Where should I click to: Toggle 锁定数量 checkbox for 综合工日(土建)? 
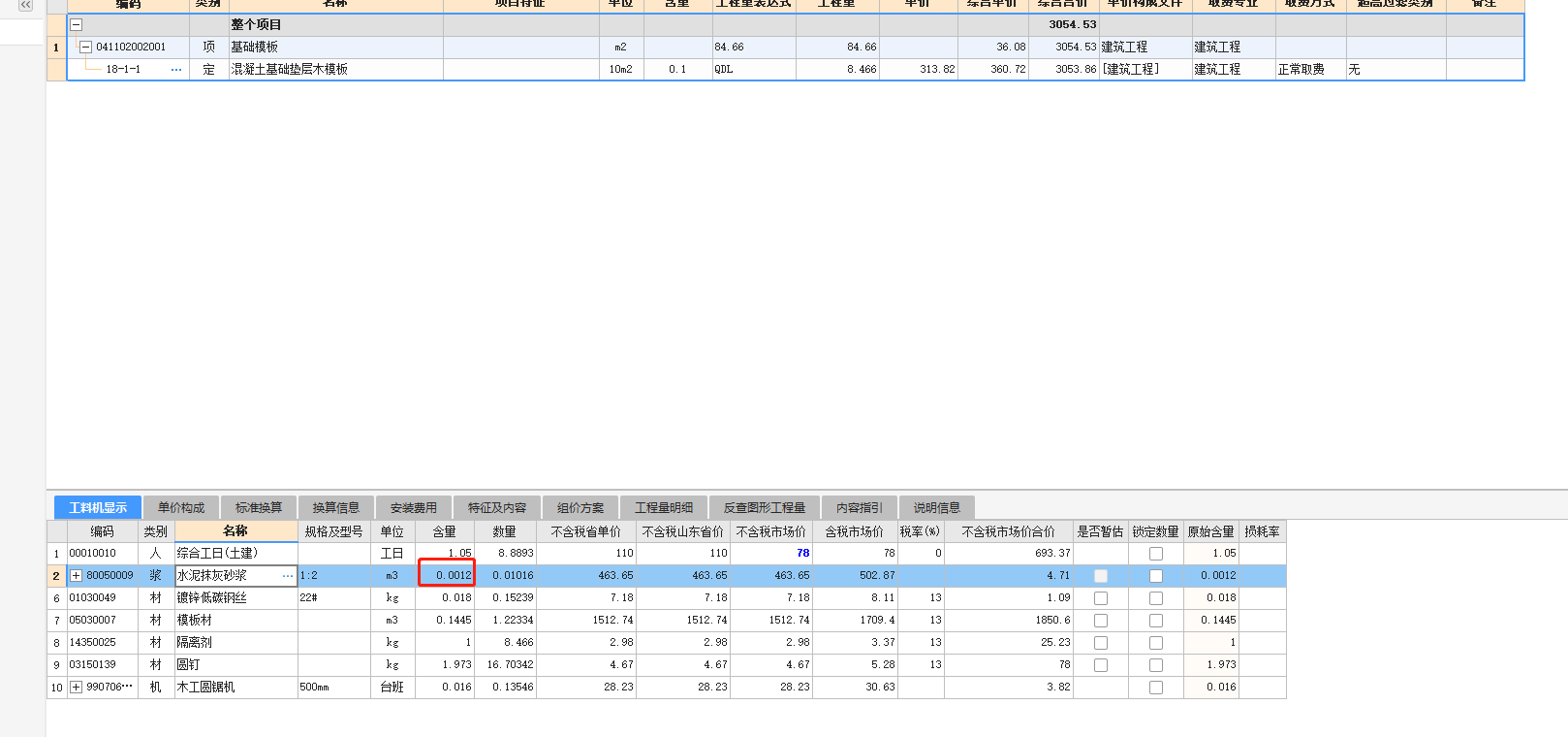[x=1156, y=554]
